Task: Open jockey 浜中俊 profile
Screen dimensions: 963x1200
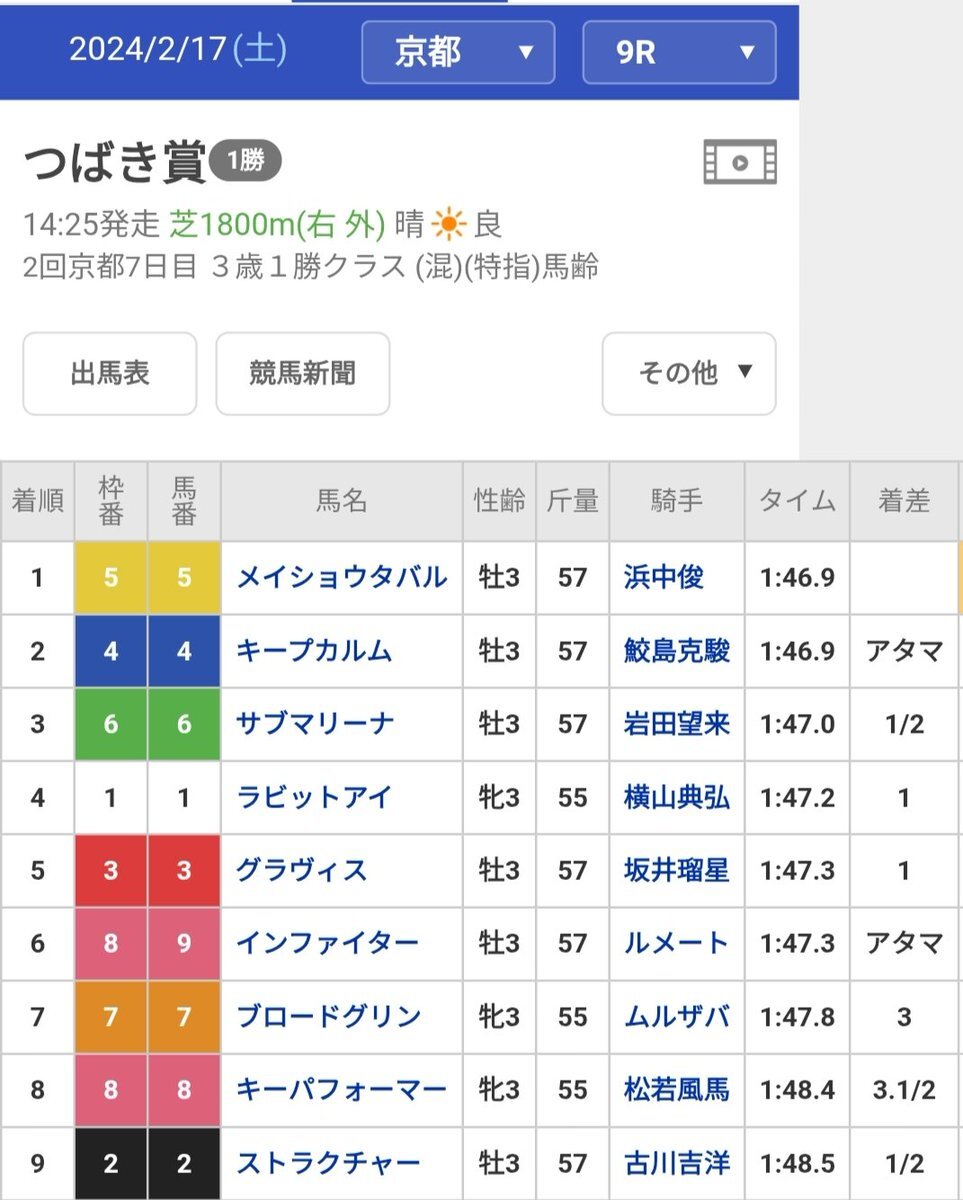Action: point(663,577)
